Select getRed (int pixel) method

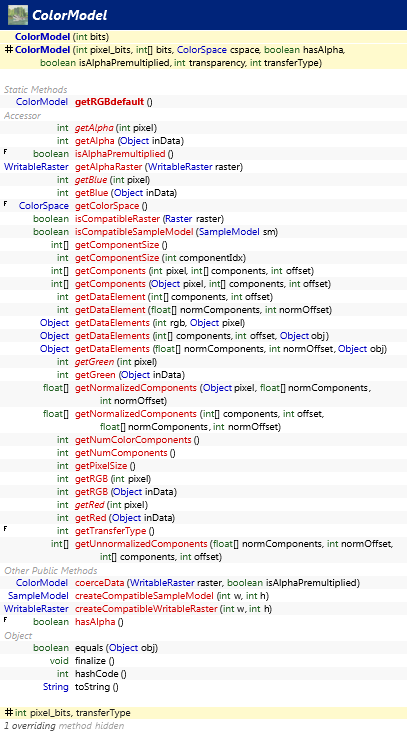point(112,505)
